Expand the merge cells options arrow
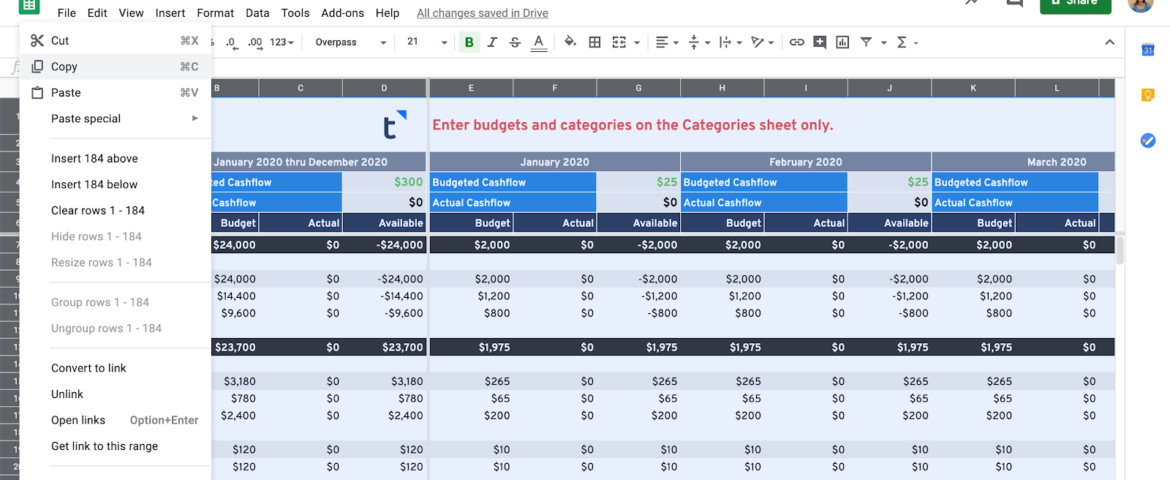Image resolution: width=1170 pixels, height=480 pixels. point(636,43)
